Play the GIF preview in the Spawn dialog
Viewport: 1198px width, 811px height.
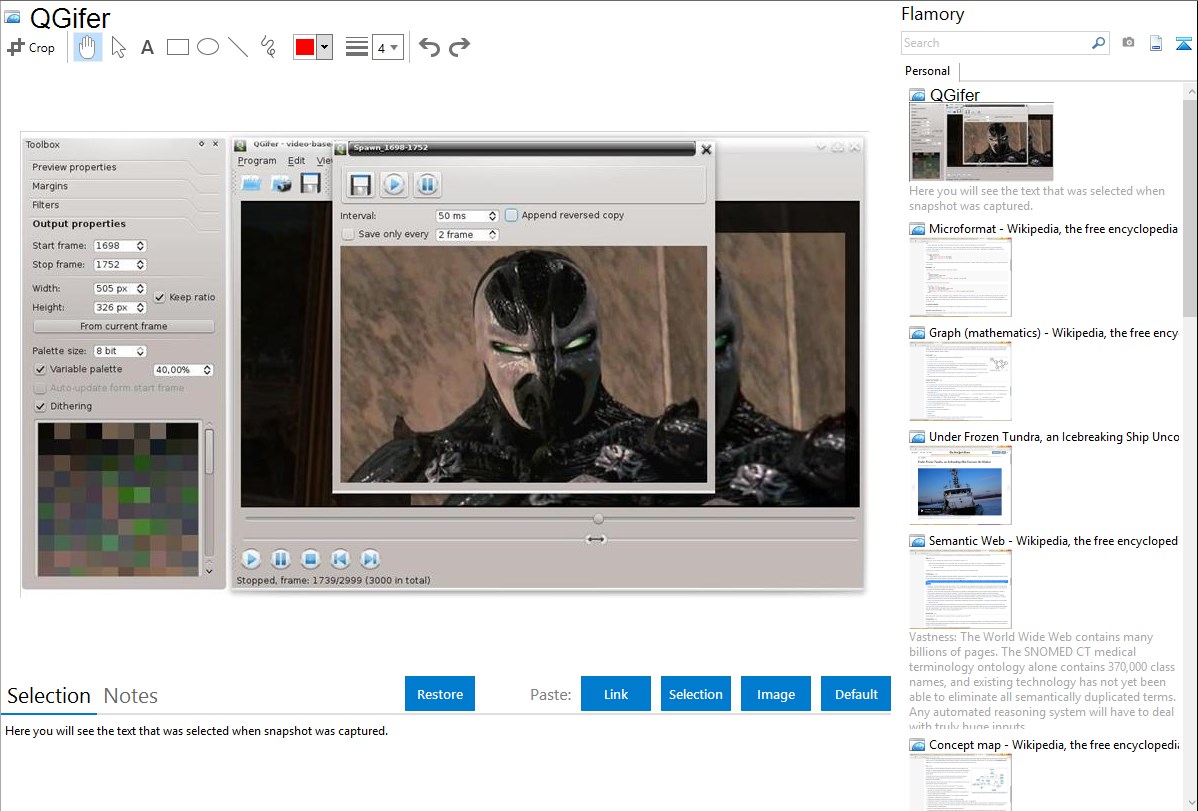tap(394, 184)
